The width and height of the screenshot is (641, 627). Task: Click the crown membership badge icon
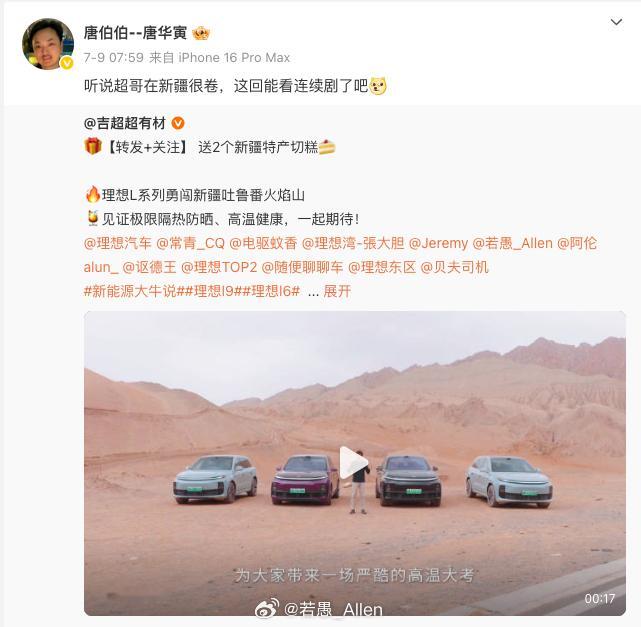click(x=201, y=33)
